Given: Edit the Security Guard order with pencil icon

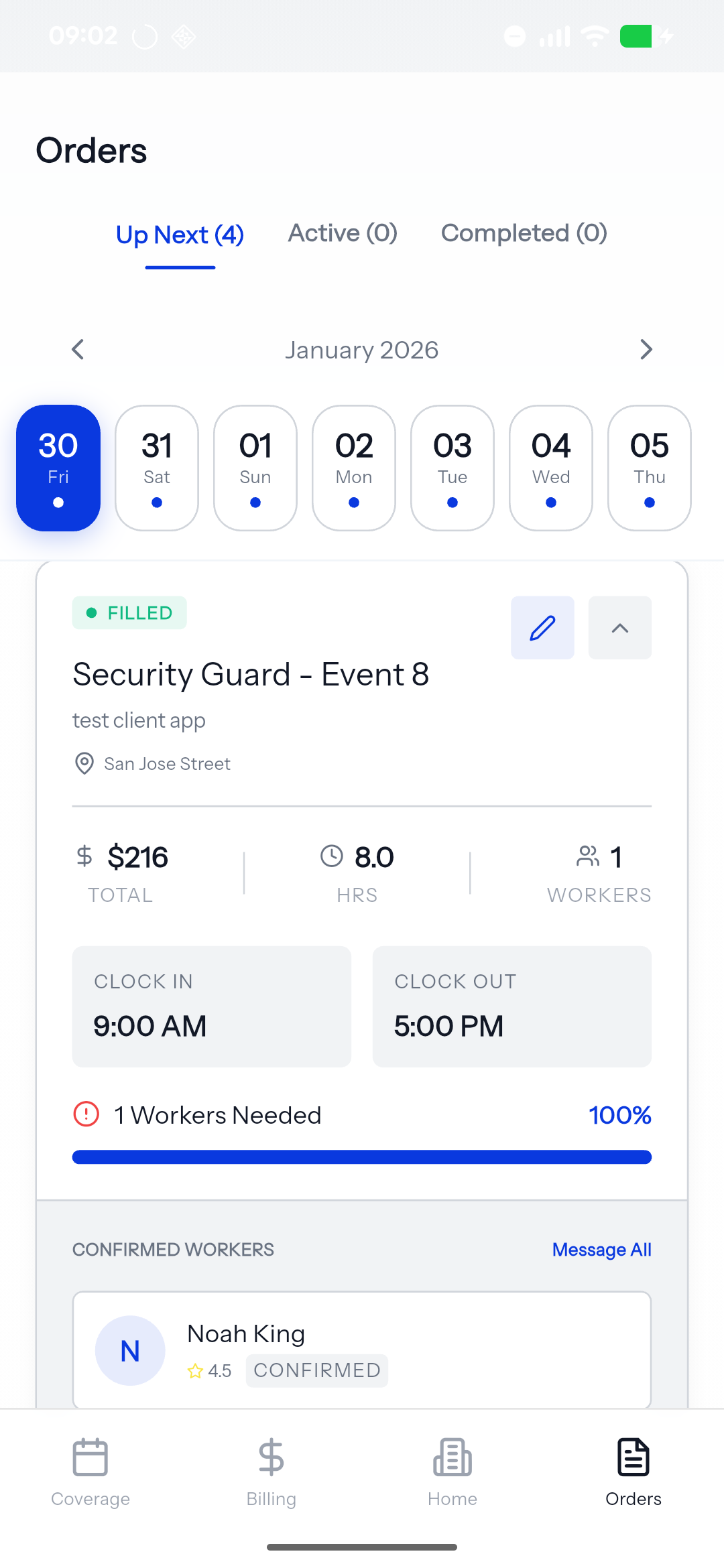Looking at the screenshot, I should tap(542, 628).
